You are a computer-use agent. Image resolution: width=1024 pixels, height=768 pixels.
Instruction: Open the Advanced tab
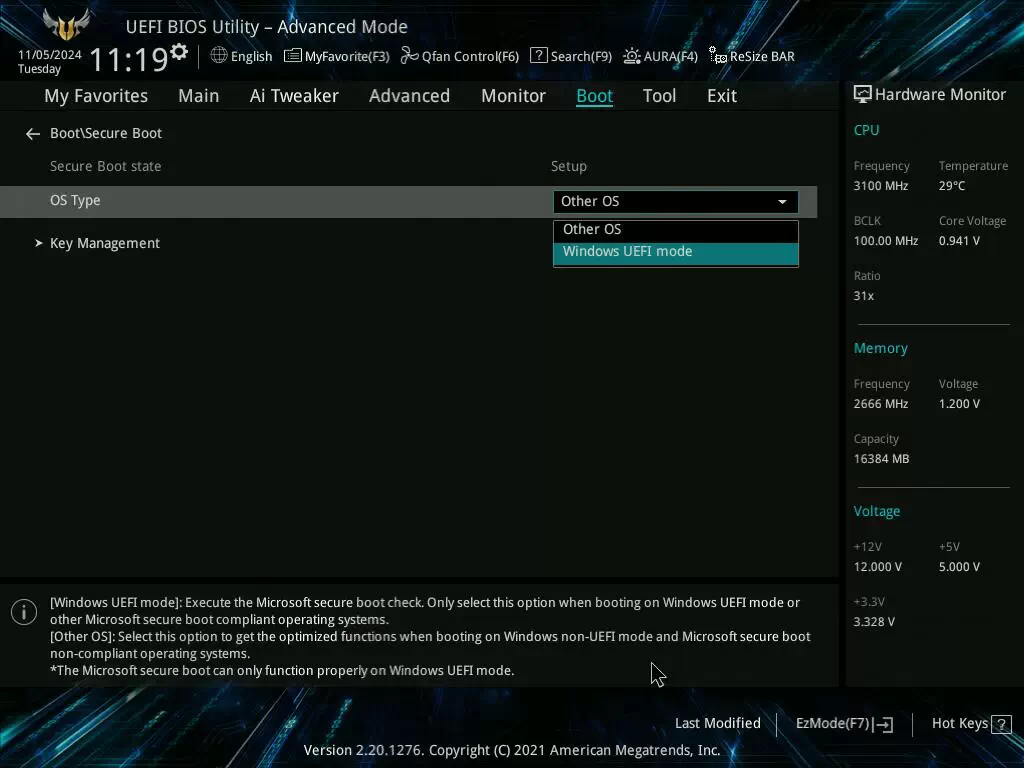[409, 96]
